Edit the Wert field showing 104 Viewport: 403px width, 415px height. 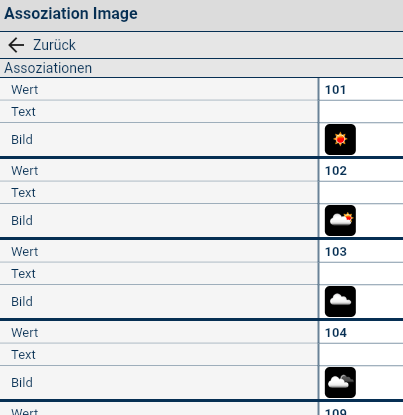click(361, 333)
